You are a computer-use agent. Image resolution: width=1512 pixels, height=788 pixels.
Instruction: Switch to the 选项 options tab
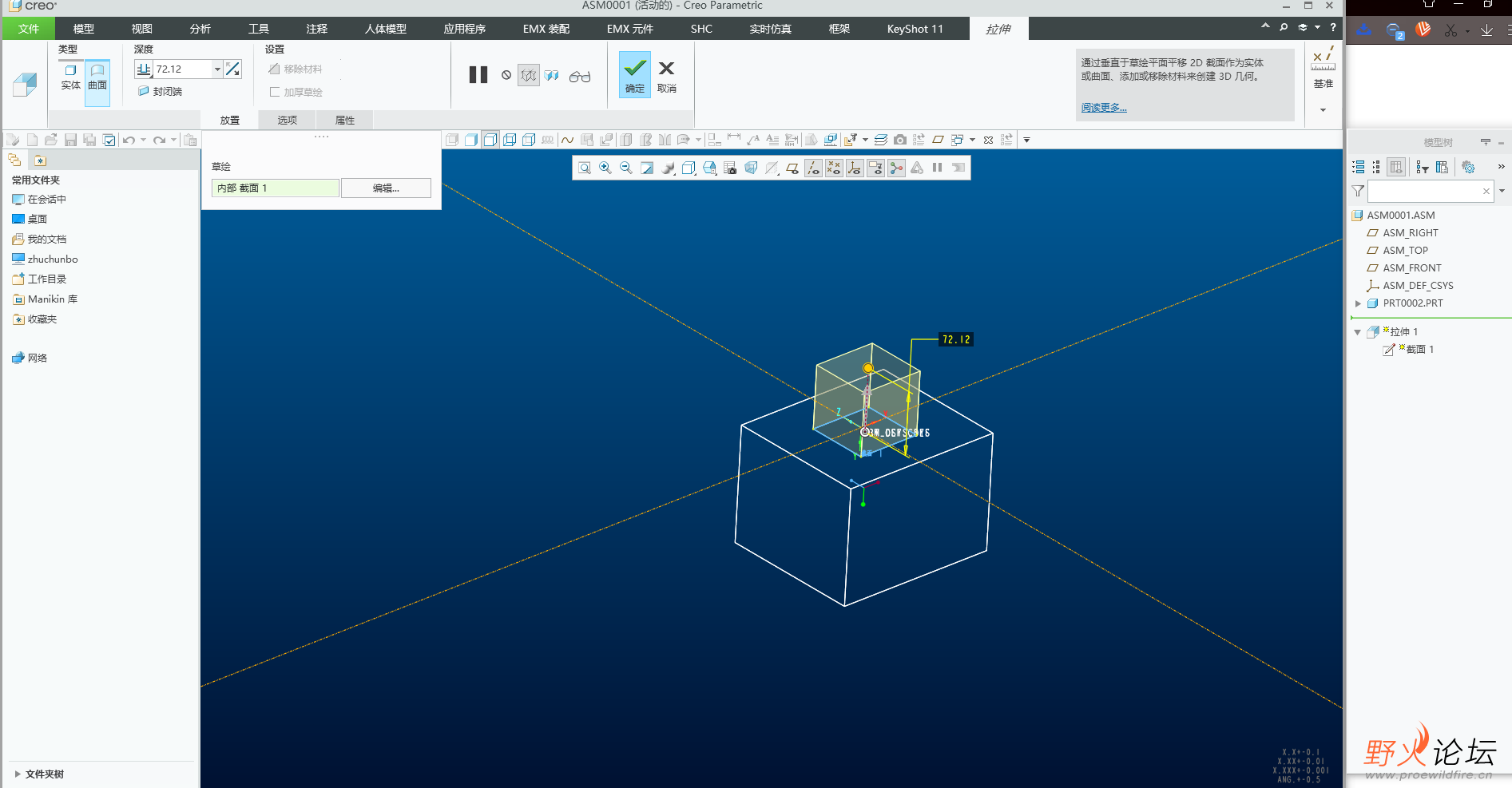pyautogui.click(x=288, y=121)
